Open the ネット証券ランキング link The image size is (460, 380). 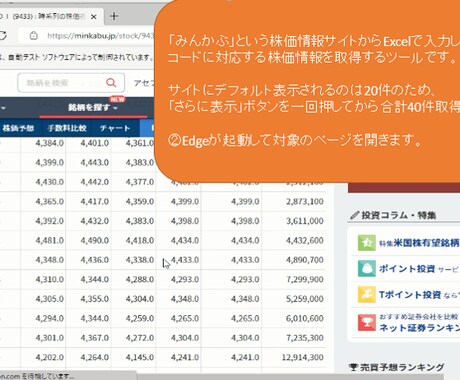click(419, 328)
